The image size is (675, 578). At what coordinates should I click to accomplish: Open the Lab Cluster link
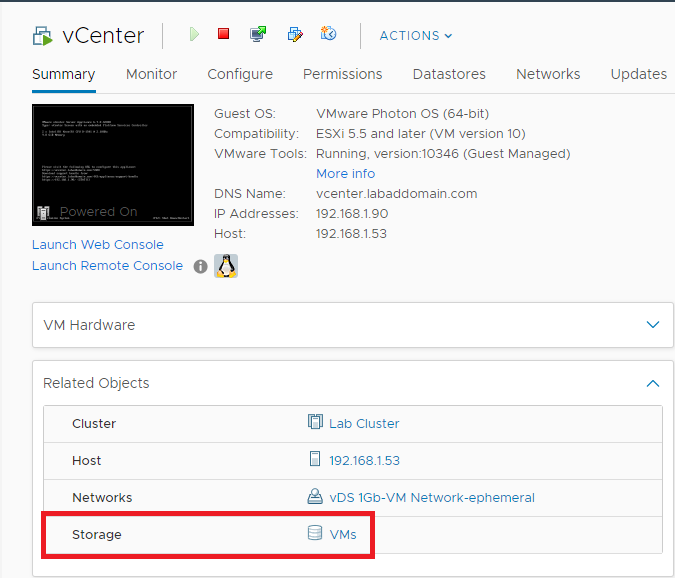(363, 423)
